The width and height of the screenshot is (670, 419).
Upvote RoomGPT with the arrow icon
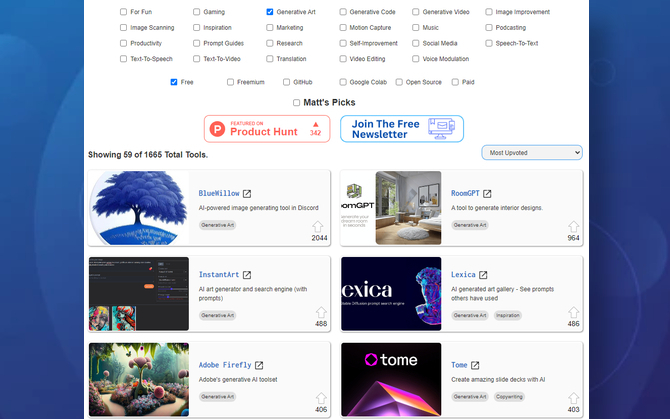573,226
